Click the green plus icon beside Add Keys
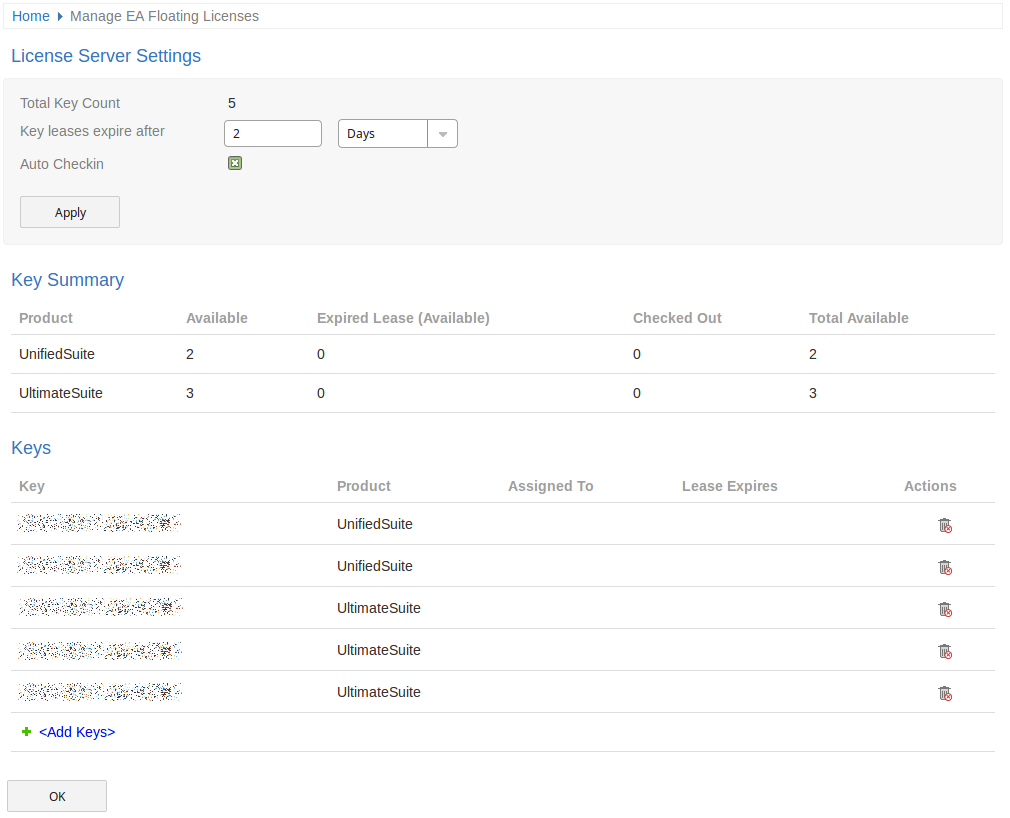 pos(27,732)
